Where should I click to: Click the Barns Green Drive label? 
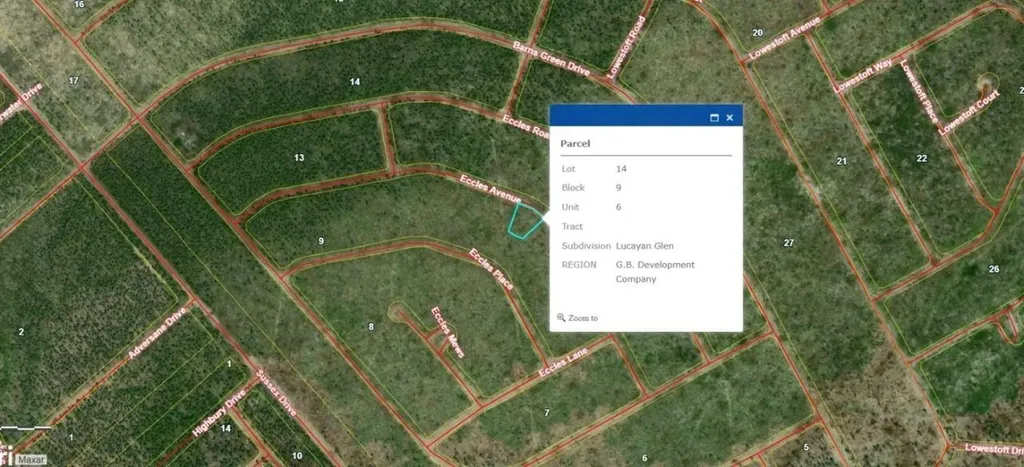[552, 59]
